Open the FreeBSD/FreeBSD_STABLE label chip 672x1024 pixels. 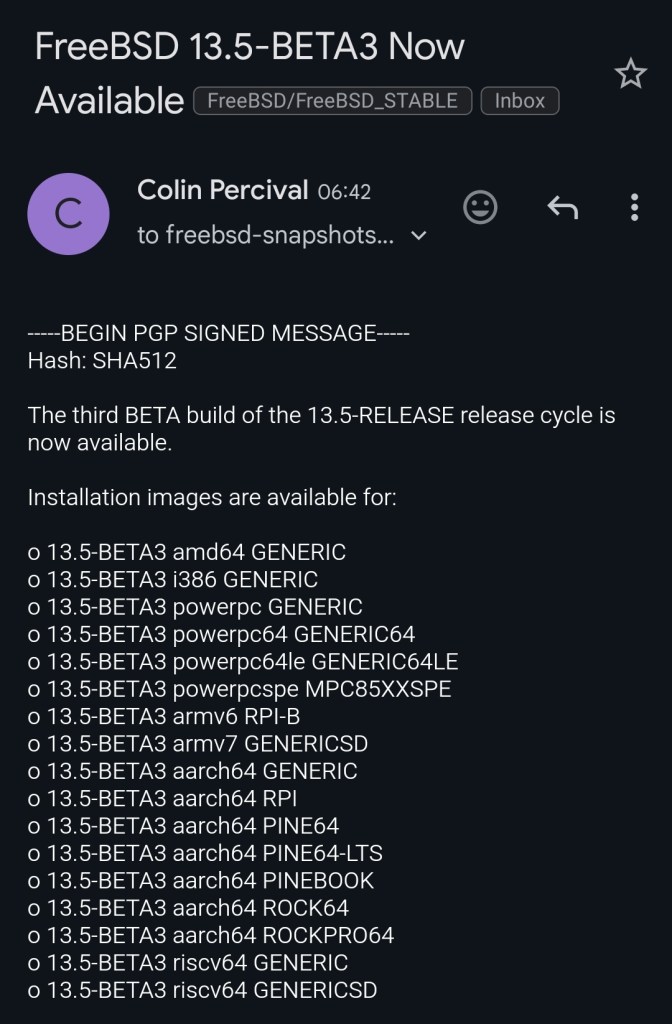[332, 101]
